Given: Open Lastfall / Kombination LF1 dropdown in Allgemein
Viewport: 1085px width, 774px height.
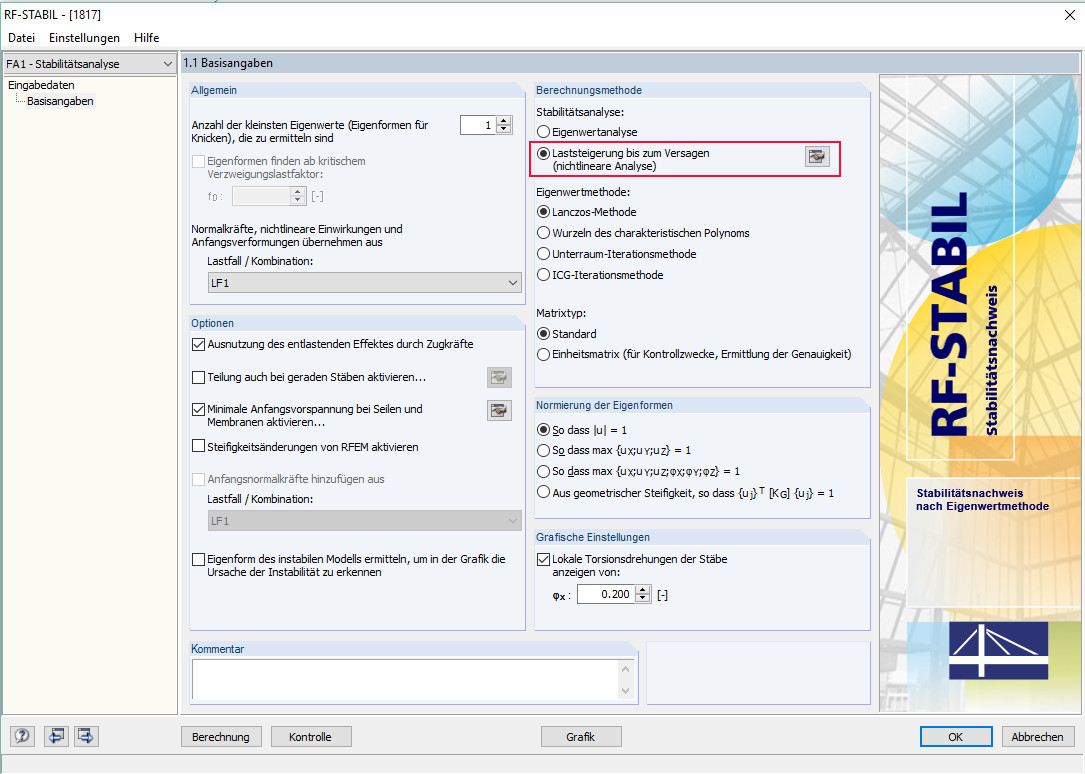Looking at the screenshot, I should coord(365,282).
